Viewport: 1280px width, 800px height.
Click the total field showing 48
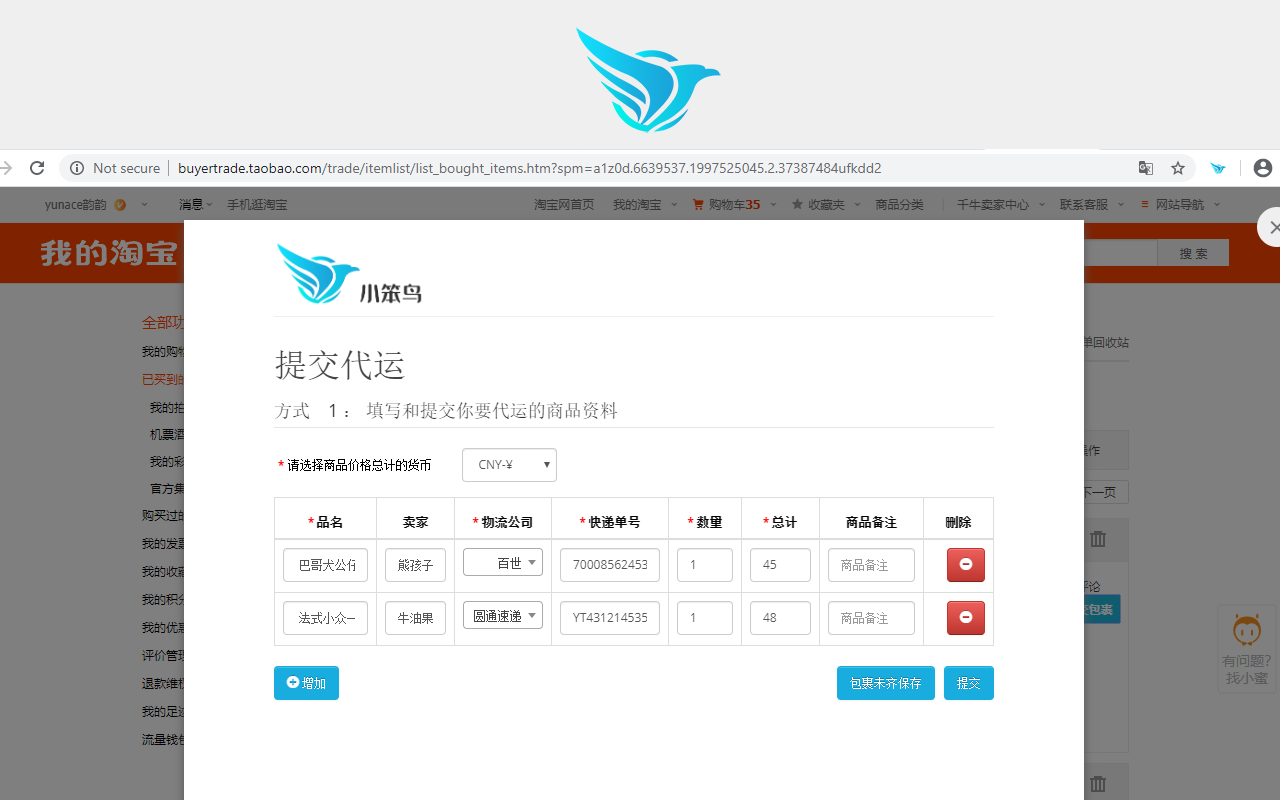(780, 618)
